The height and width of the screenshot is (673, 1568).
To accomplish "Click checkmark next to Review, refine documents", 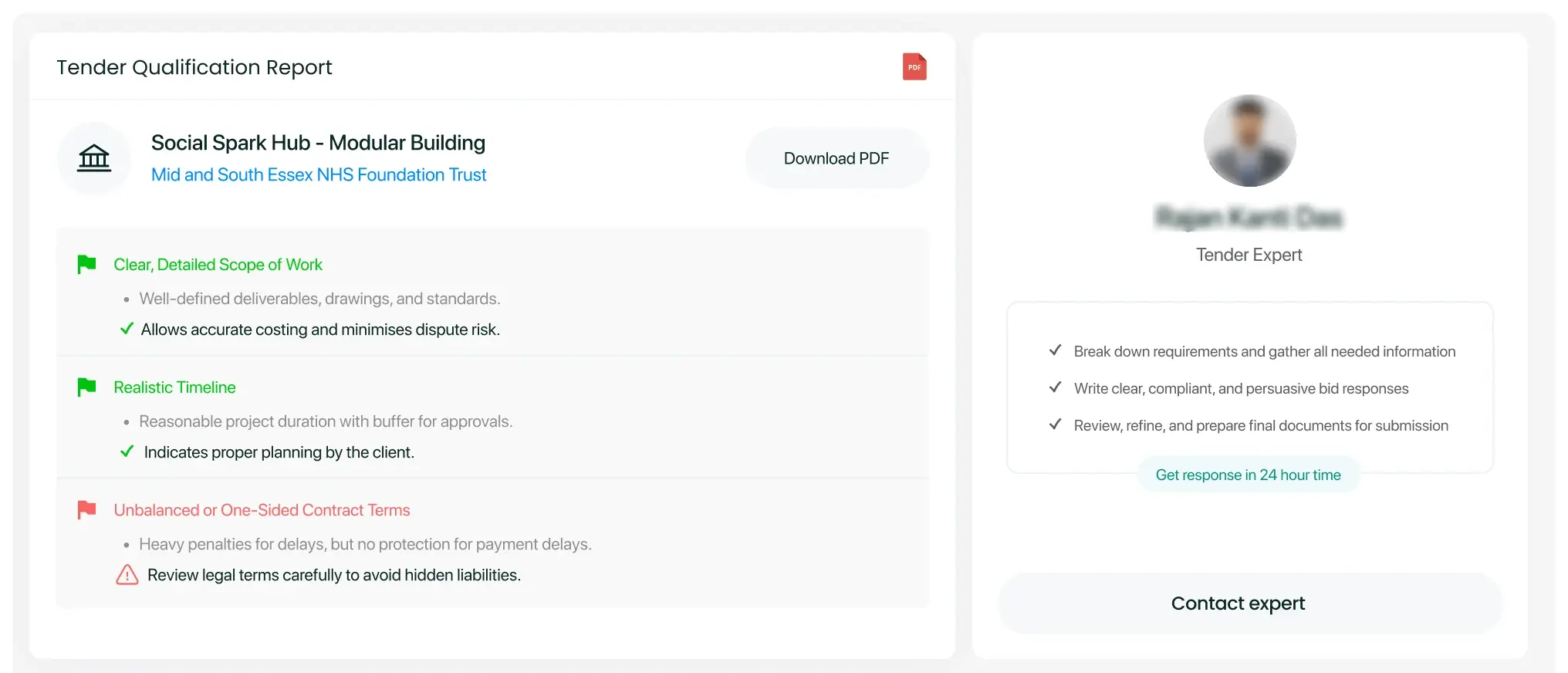I will pos(1055,424).
